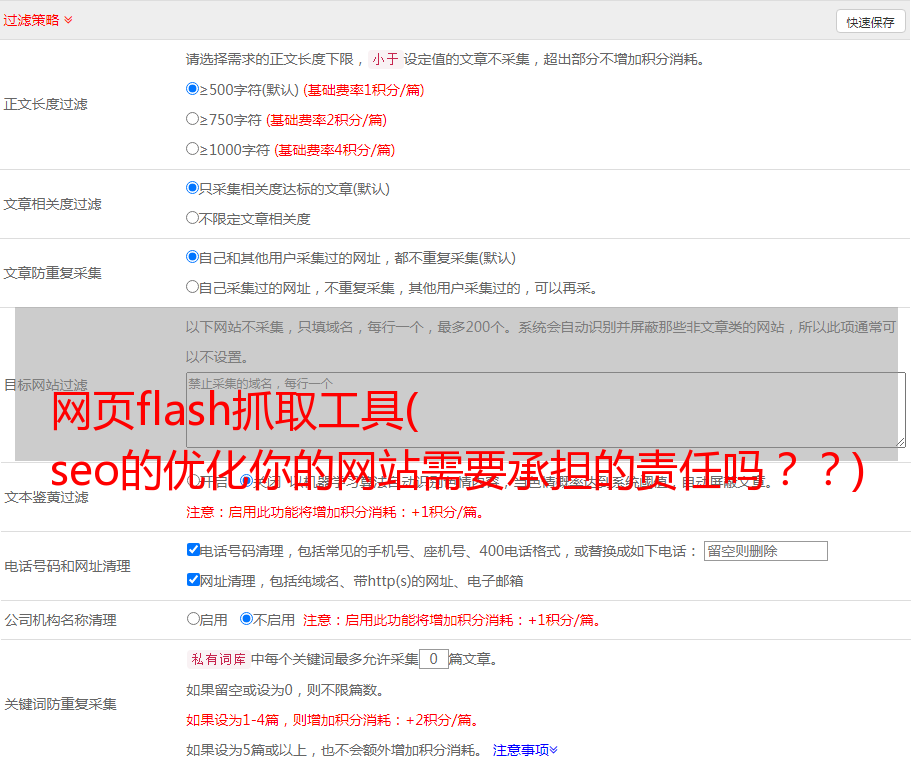
Task: Toggle the 电话号码清理 checkbox
Action: click(193, 550)
